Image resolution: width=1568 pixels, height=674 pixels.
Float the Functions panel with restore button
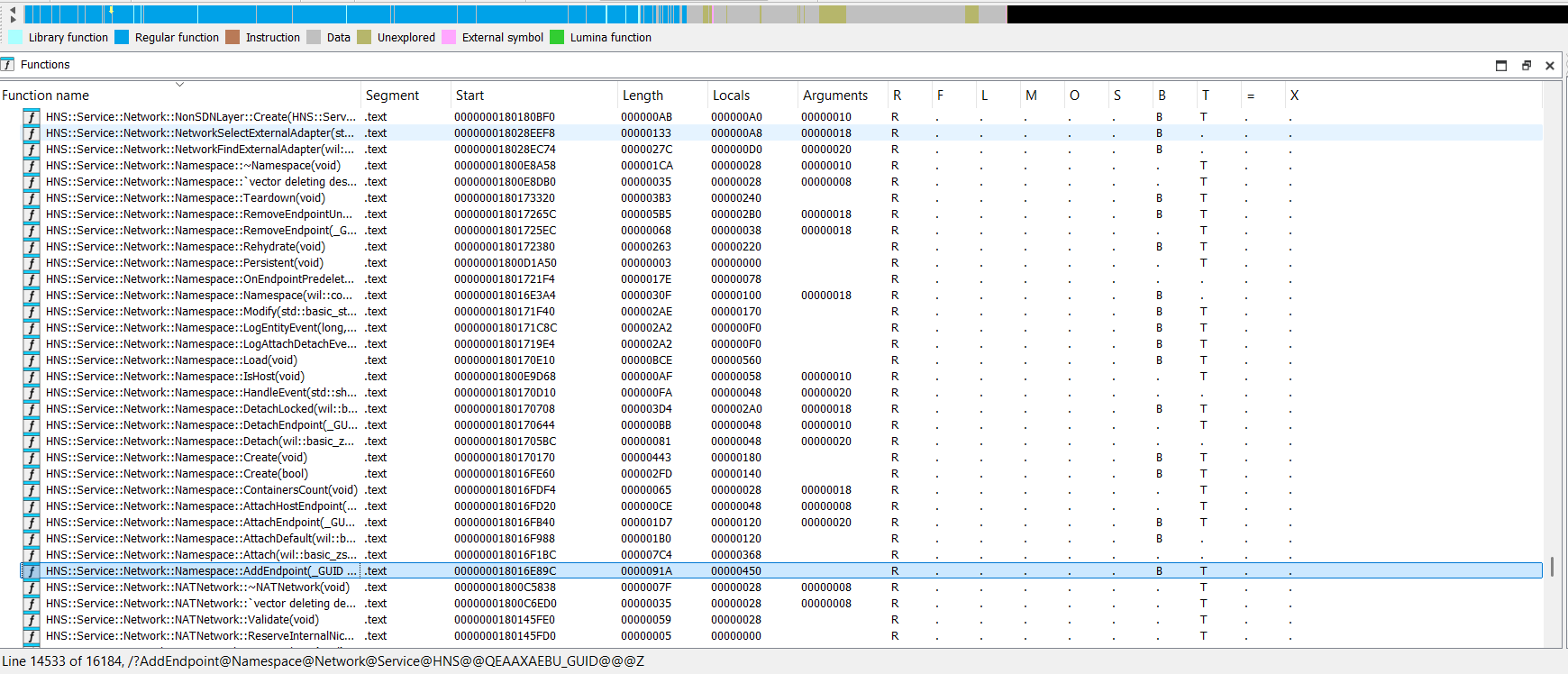1527,65
